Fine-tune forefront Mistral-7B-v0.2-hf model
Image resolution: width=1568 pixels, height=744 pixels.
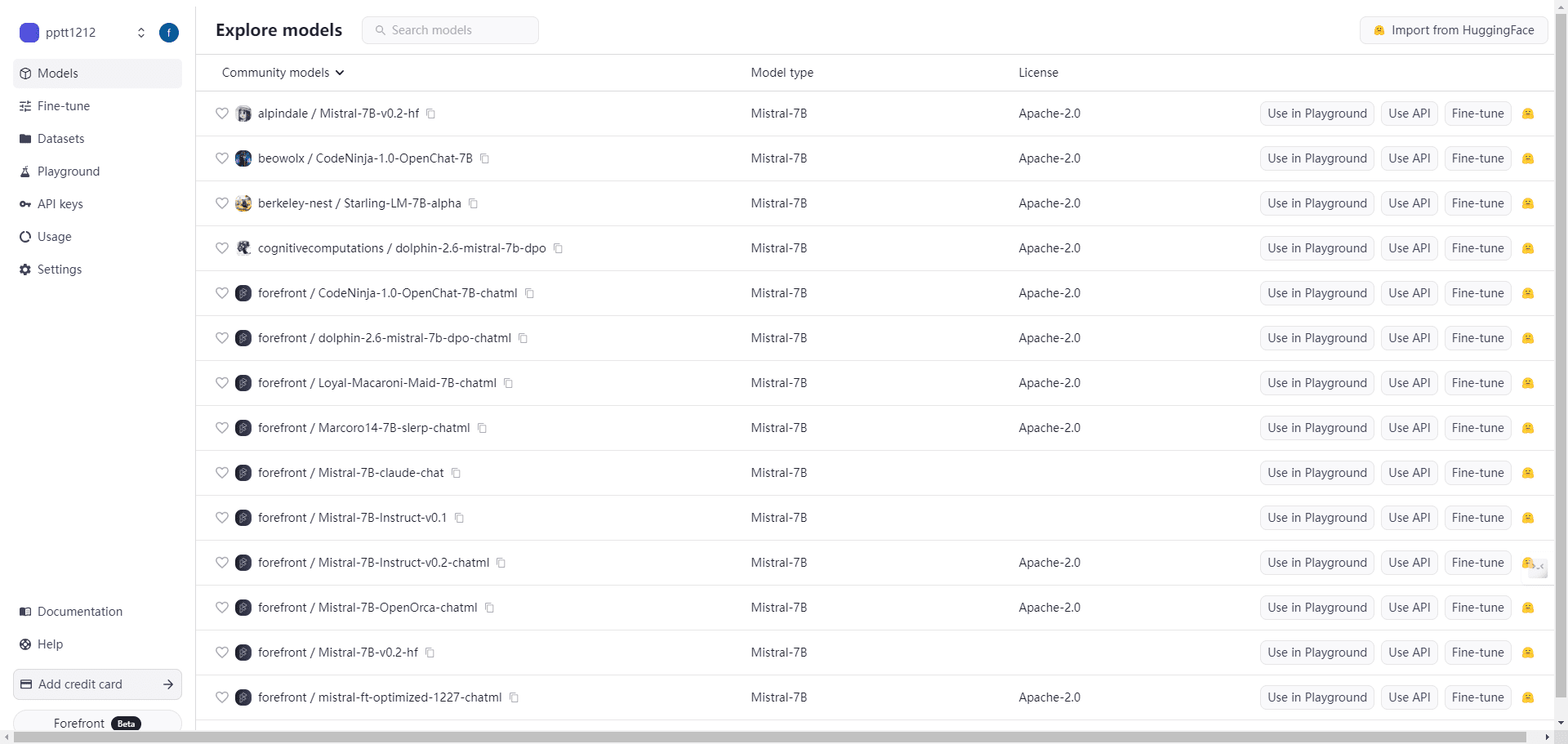[x=1477, y=653]
